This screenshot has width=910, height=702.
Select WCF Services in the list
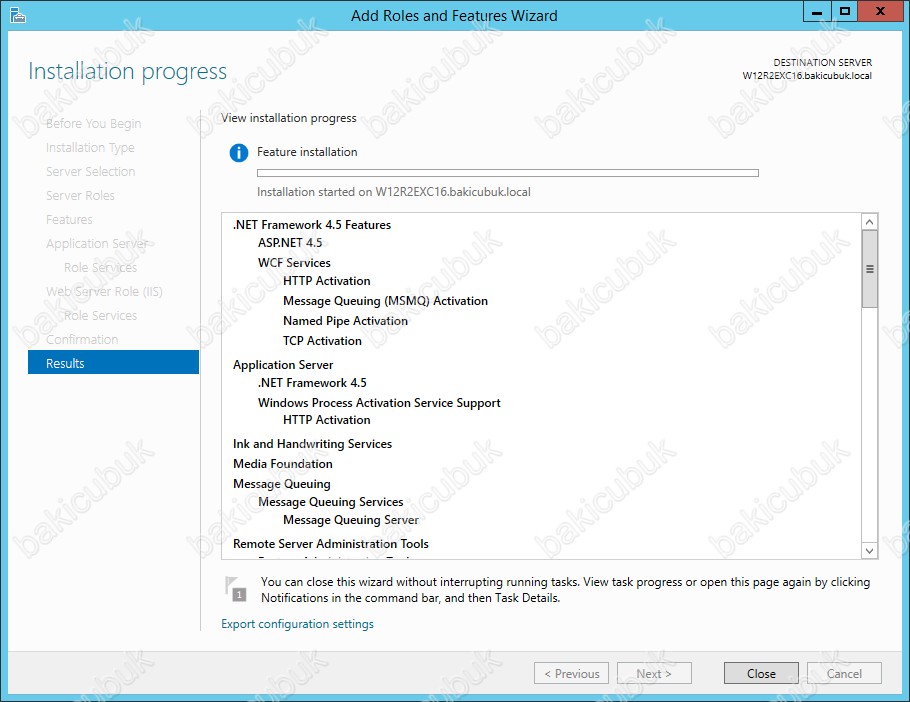click(x=294, y=263)
